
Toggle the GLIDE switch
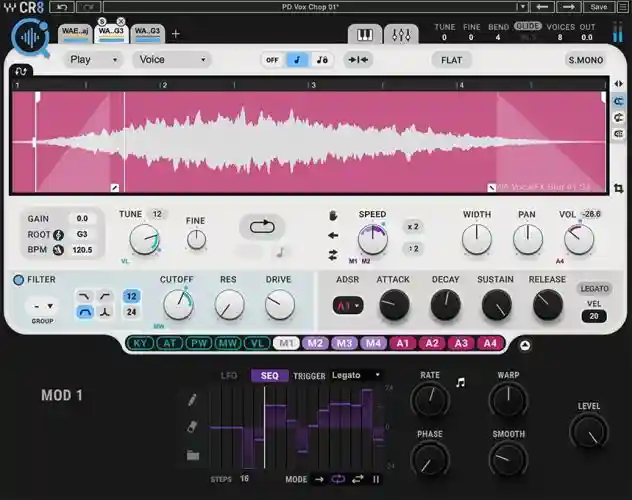[527, 26]
